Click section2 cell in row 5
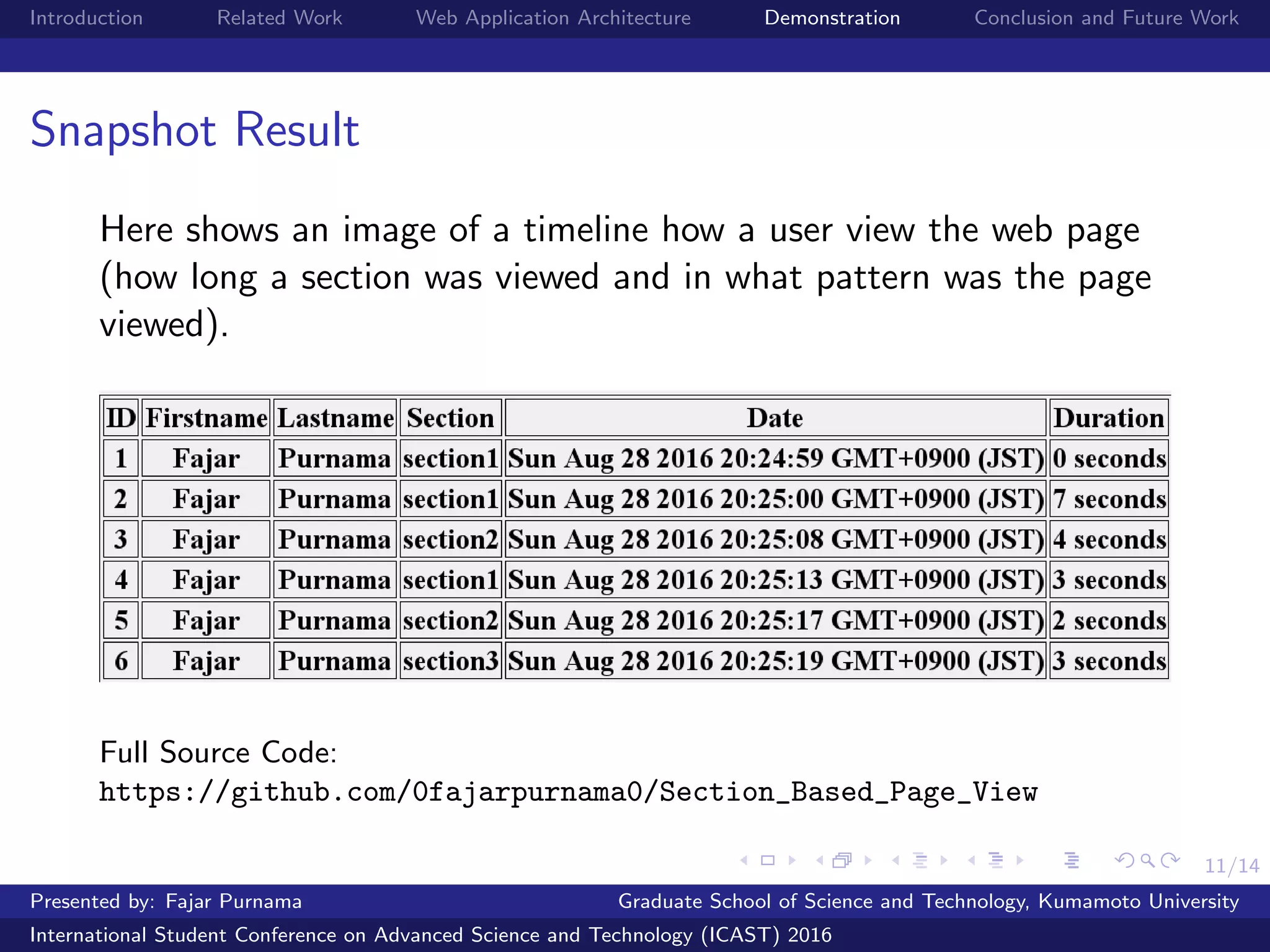 point(451,620)
